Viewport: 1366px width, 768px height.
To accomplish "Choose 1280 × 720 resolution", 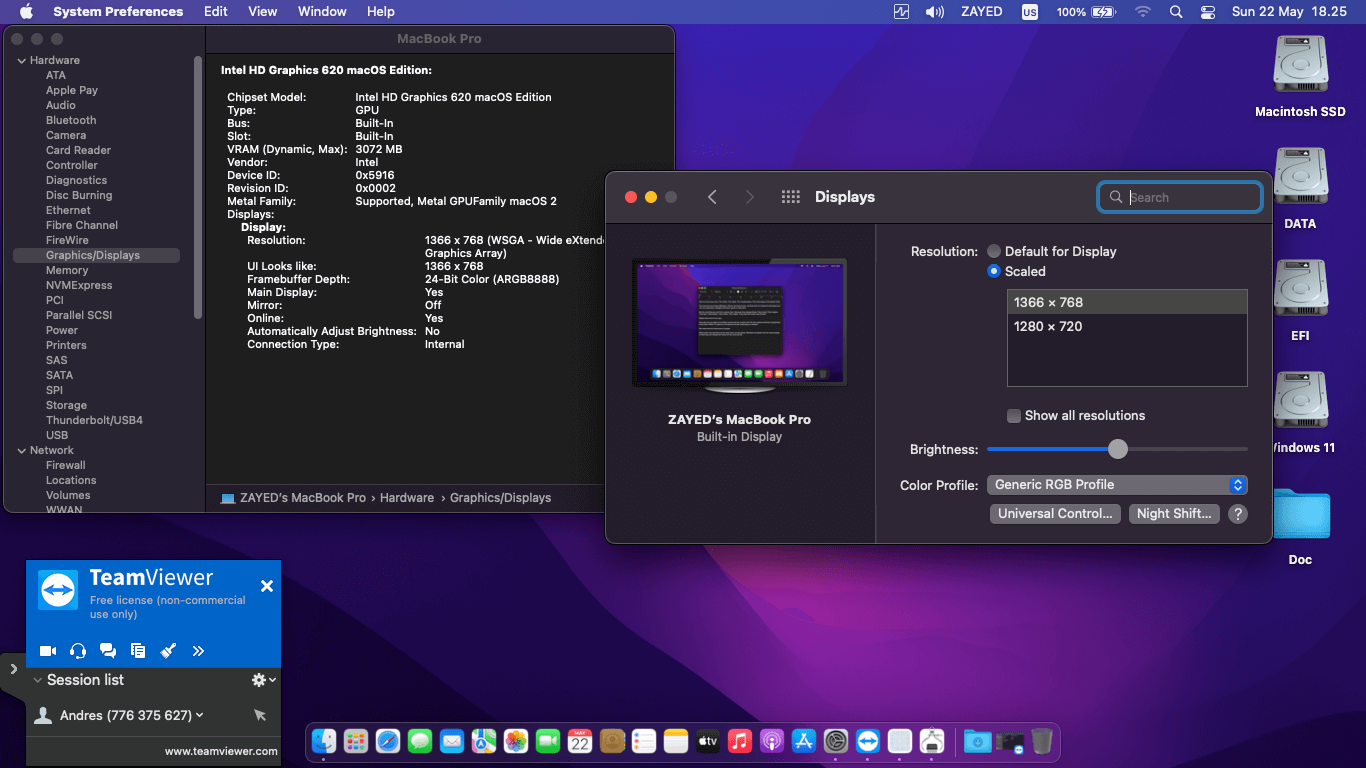I will tap(1127, 326).
